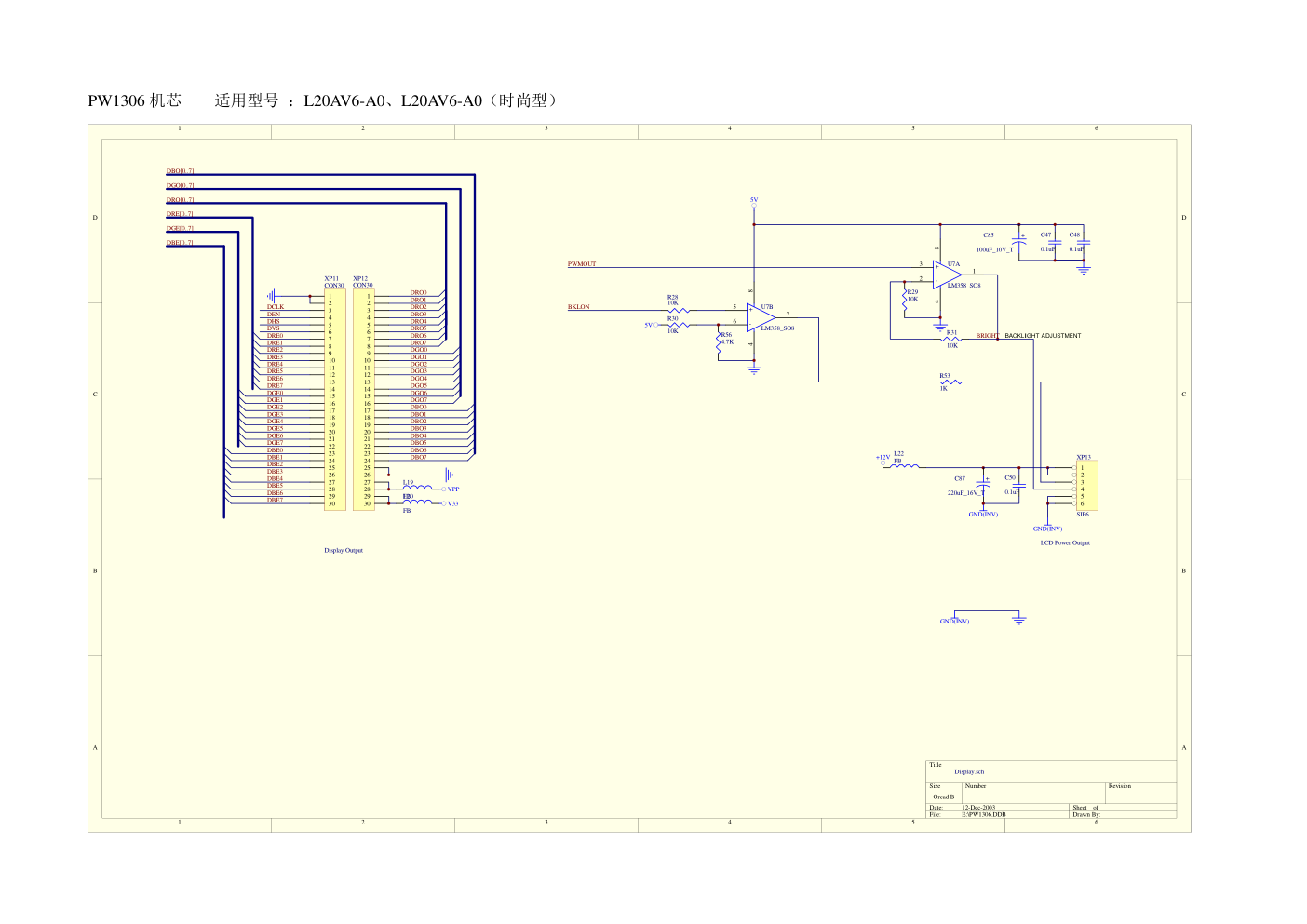Click the Display.sch title in title block
Screen dimensions: 1307x924
969,772
